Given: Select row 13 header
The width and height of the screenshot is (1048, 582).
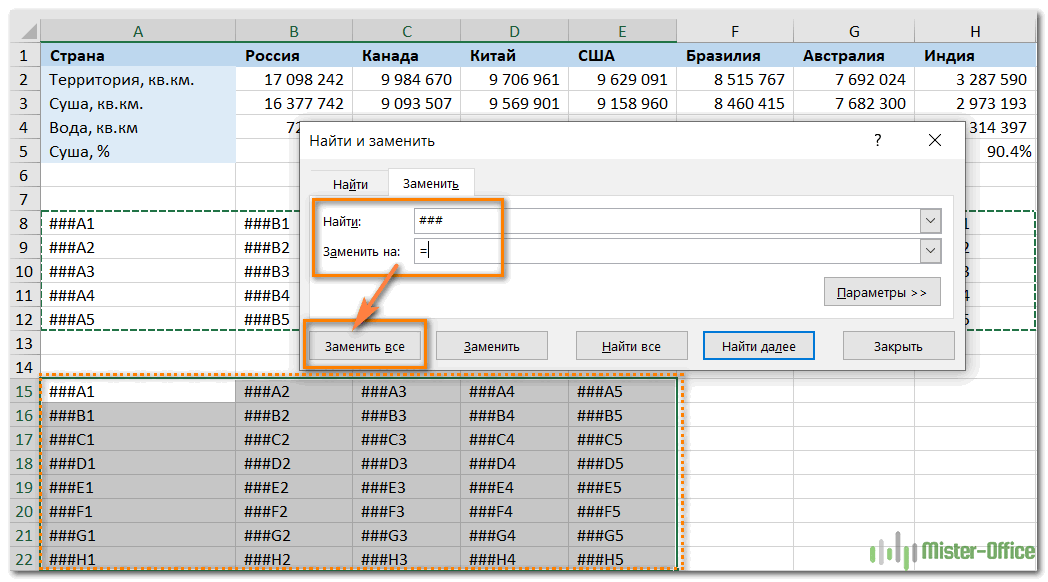Looking at the screenshot, I should [20, 343].
